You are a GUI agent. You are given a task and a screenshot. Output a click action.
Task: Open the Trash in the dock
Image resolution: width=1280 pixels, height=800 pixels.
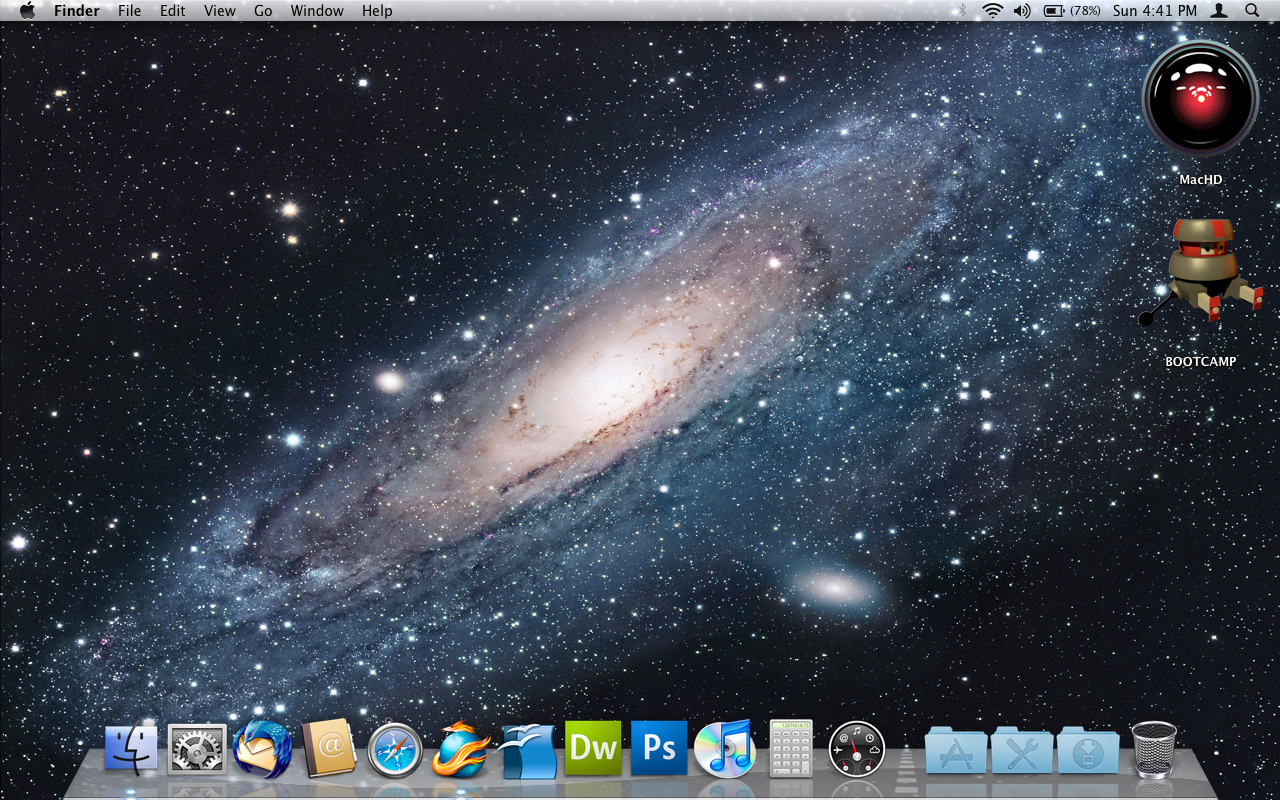(x=1154, y=749)
